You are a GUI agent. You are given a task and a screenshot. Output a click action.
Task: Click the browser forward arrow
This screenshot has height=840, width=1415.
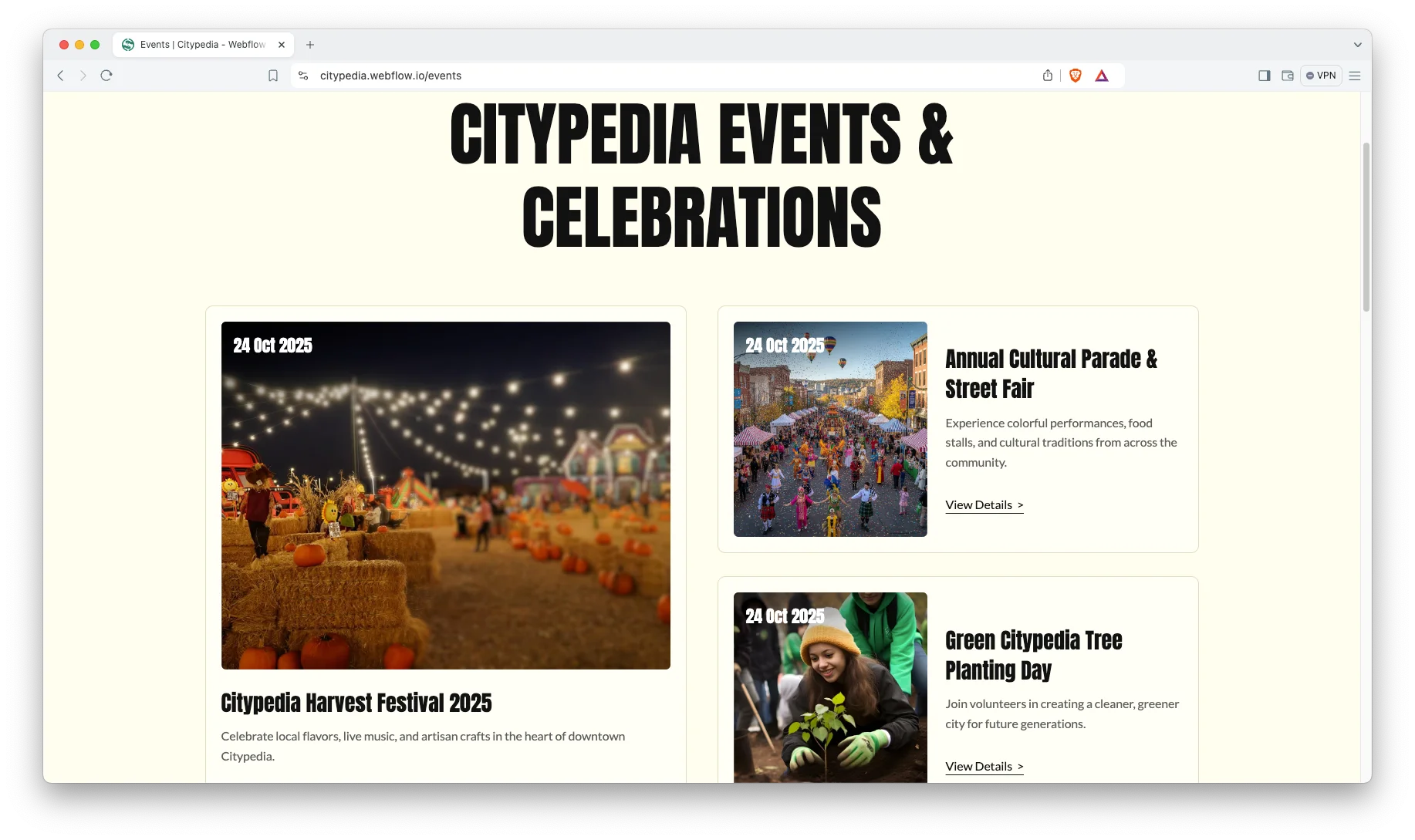click(83, 76)
